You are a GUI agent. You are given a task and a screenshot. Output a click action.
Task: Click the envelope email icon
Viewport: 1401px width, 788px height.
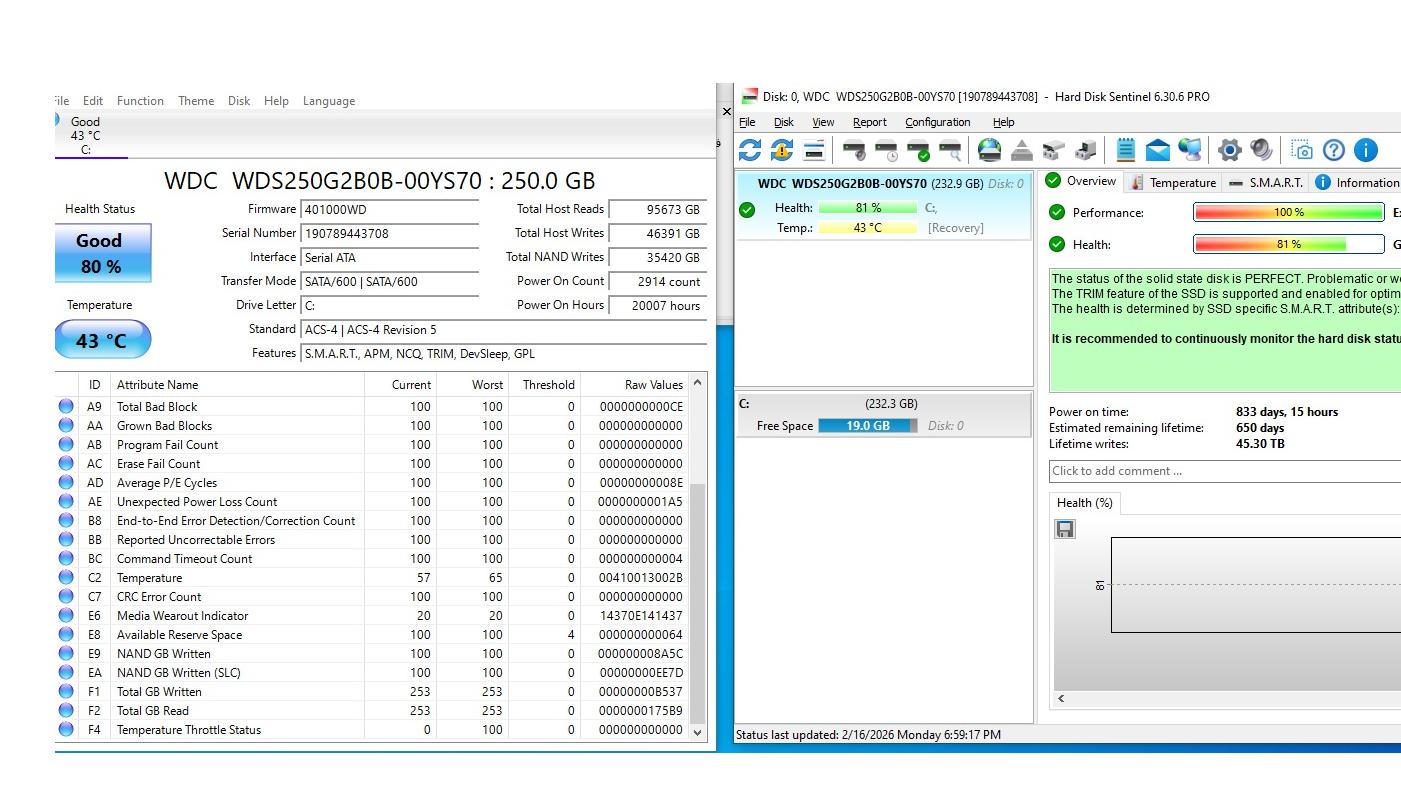(x=1157, y=150)
